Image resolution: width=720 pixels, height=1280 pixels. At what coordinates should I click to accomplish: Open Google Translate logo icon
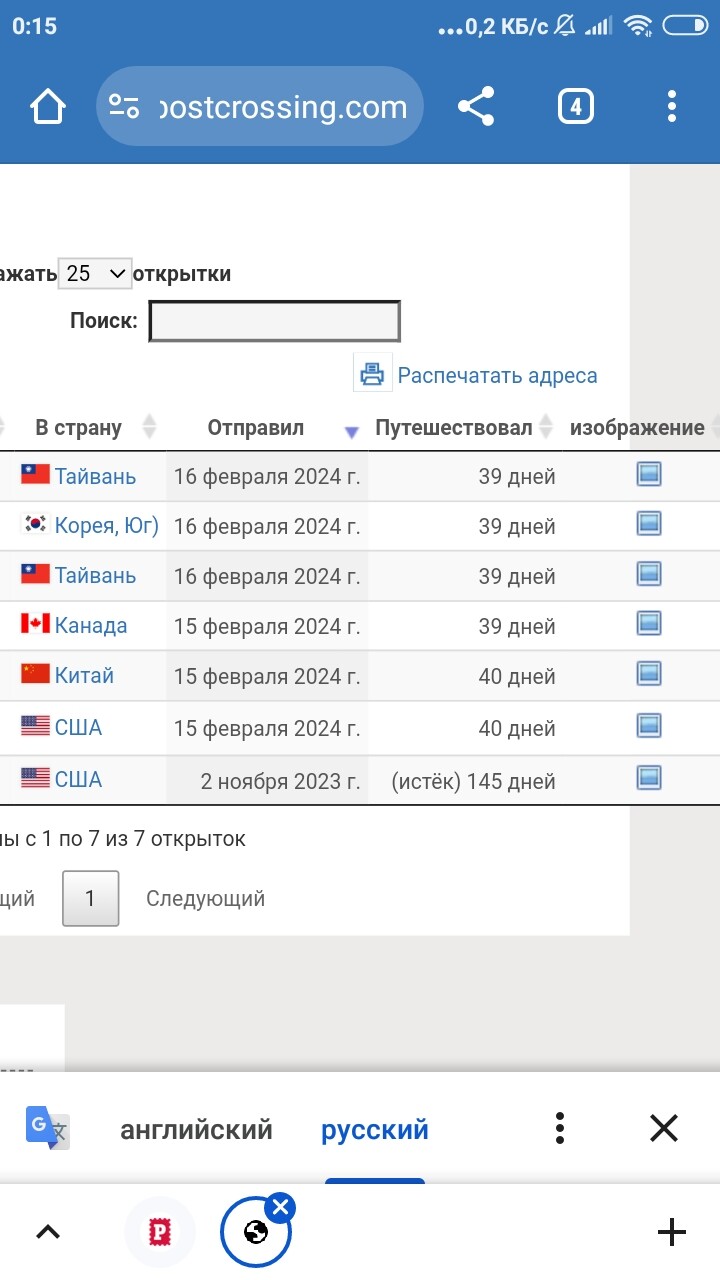tap(47, 1129)
